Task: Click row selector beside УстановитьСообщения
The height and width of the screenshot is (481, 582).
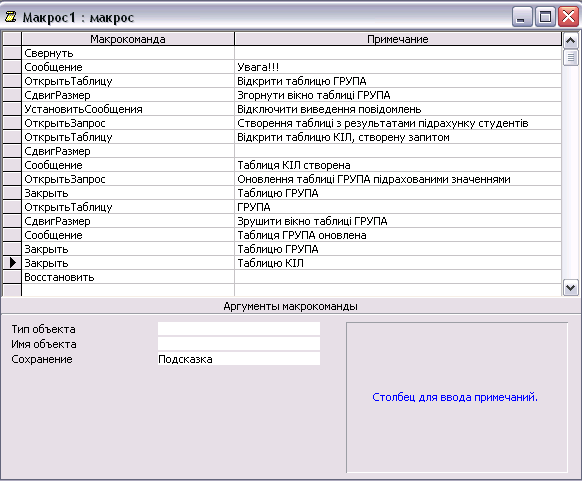Action: [x=12, y=109]
